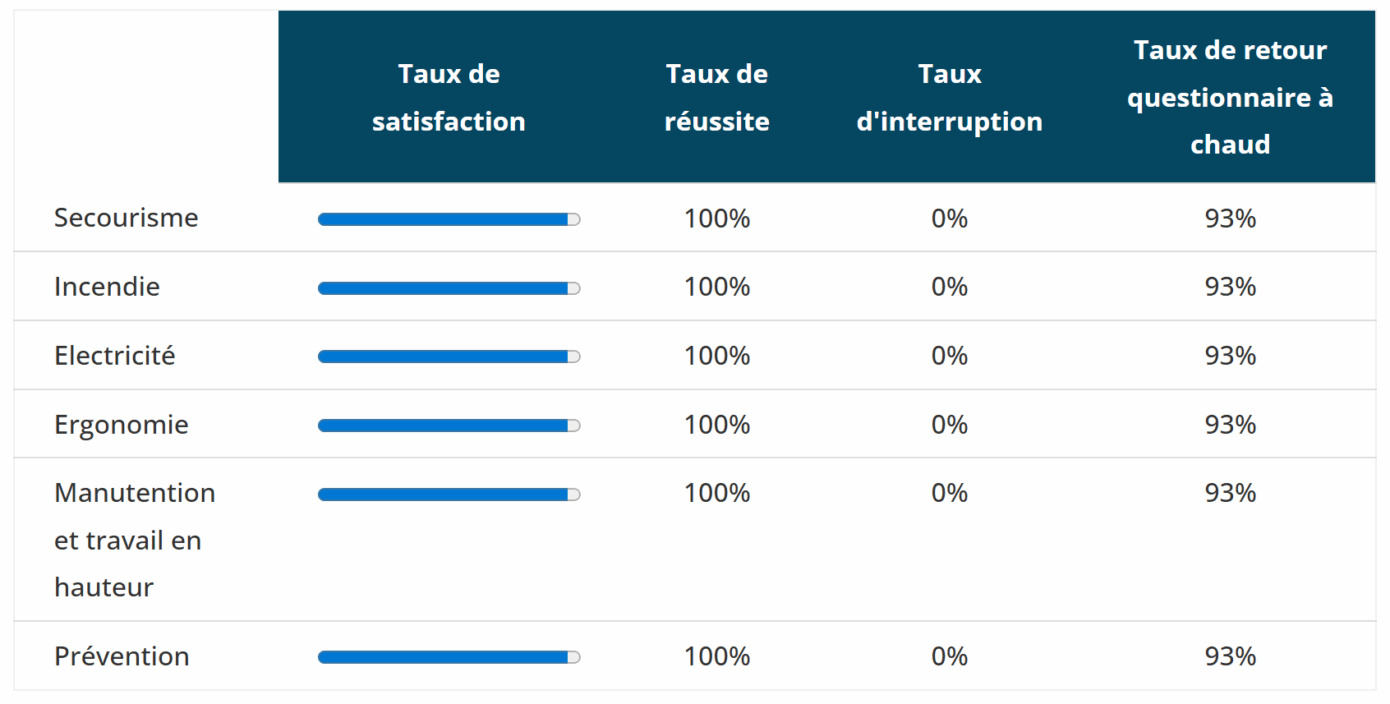Screen dimensions: 1390x704
Task: Select the Taux de satisfaction column header
Action: [448, 97]
